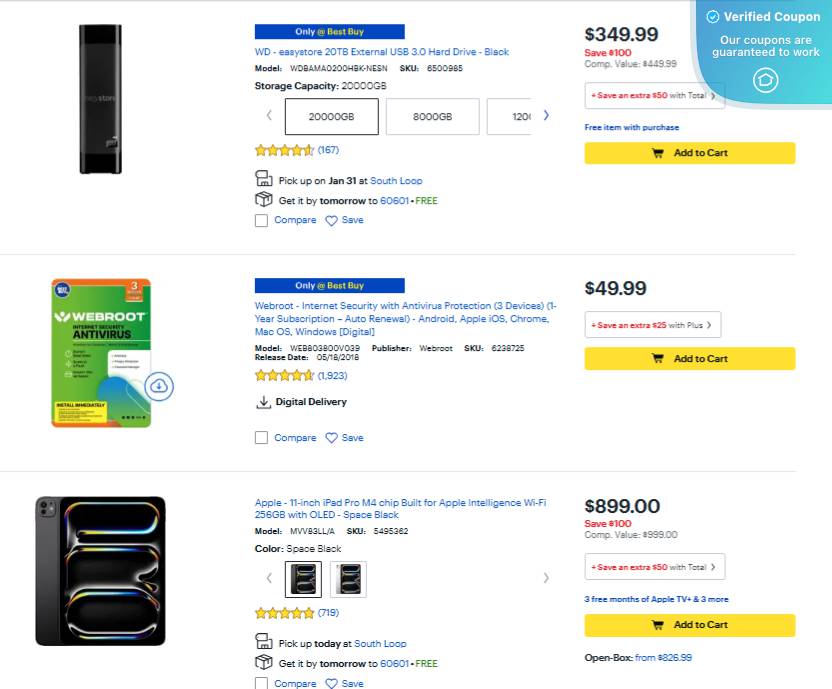Screen dimensions: 832x689
Task: Click the heart Save icon under the iPad listing
Action: pos(333,683)
